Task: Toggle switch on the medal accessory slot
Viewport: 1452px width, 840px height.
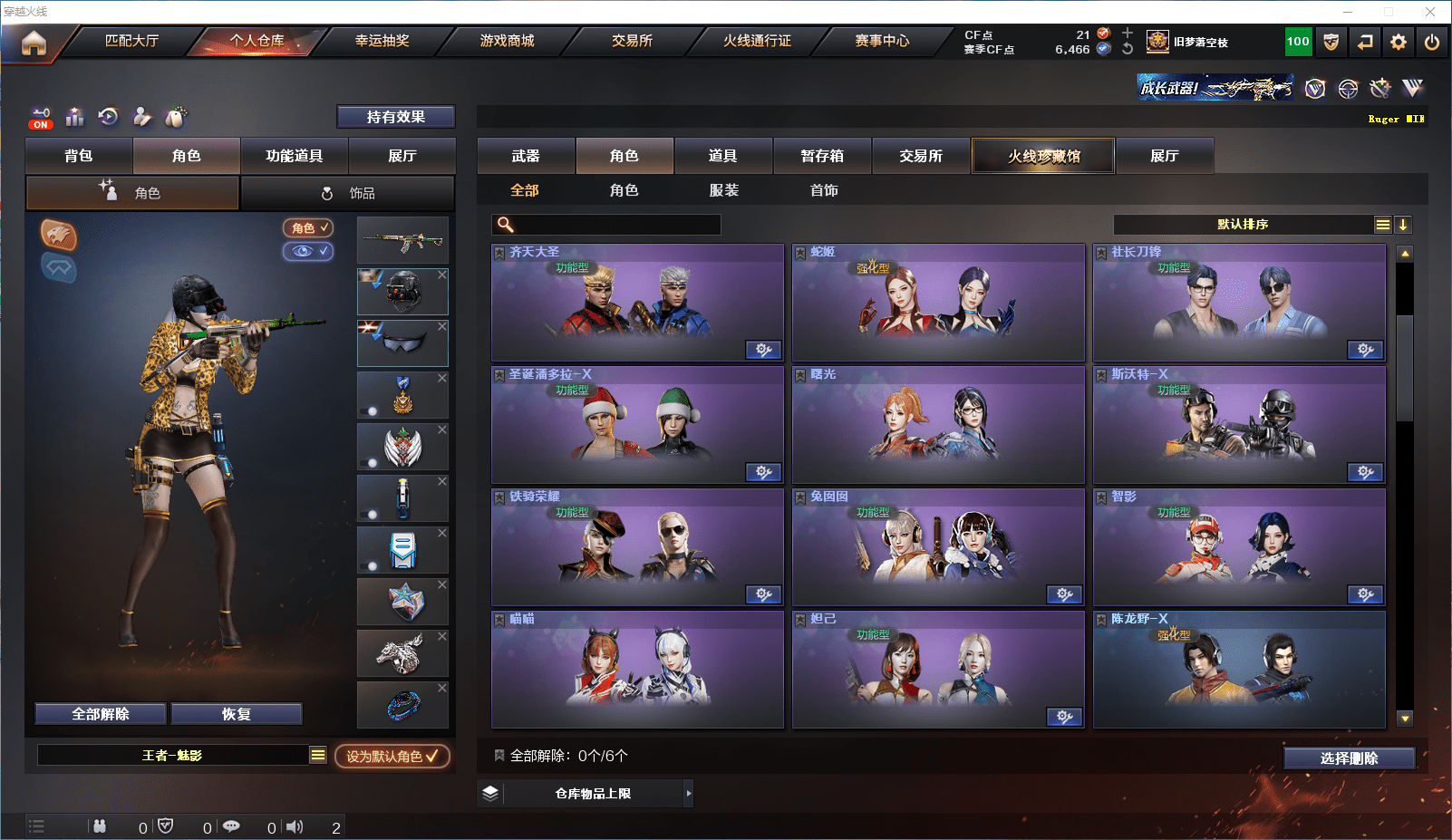Action: coord(369,411)
